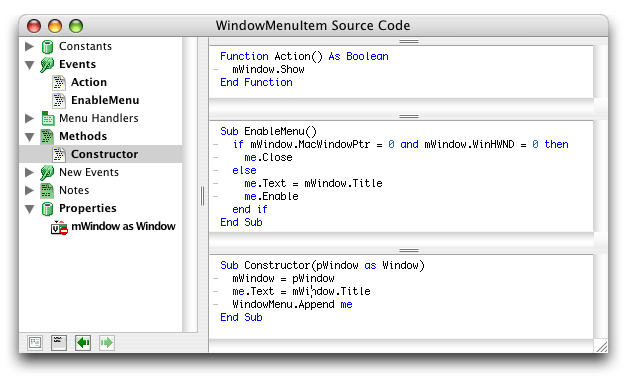Select mWindow as Window property
632x376 pixels.
point(123,226)
